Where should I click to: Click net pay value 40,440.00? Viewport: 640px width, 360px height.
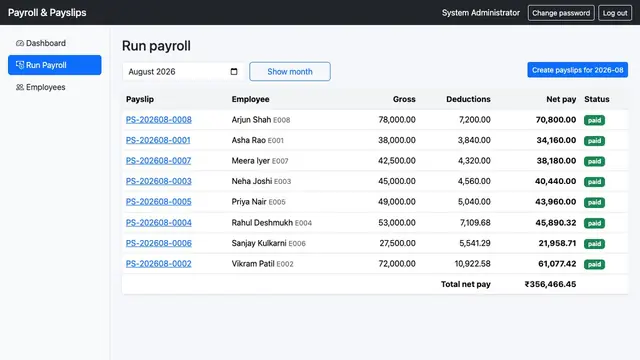[x=556, y=181]
